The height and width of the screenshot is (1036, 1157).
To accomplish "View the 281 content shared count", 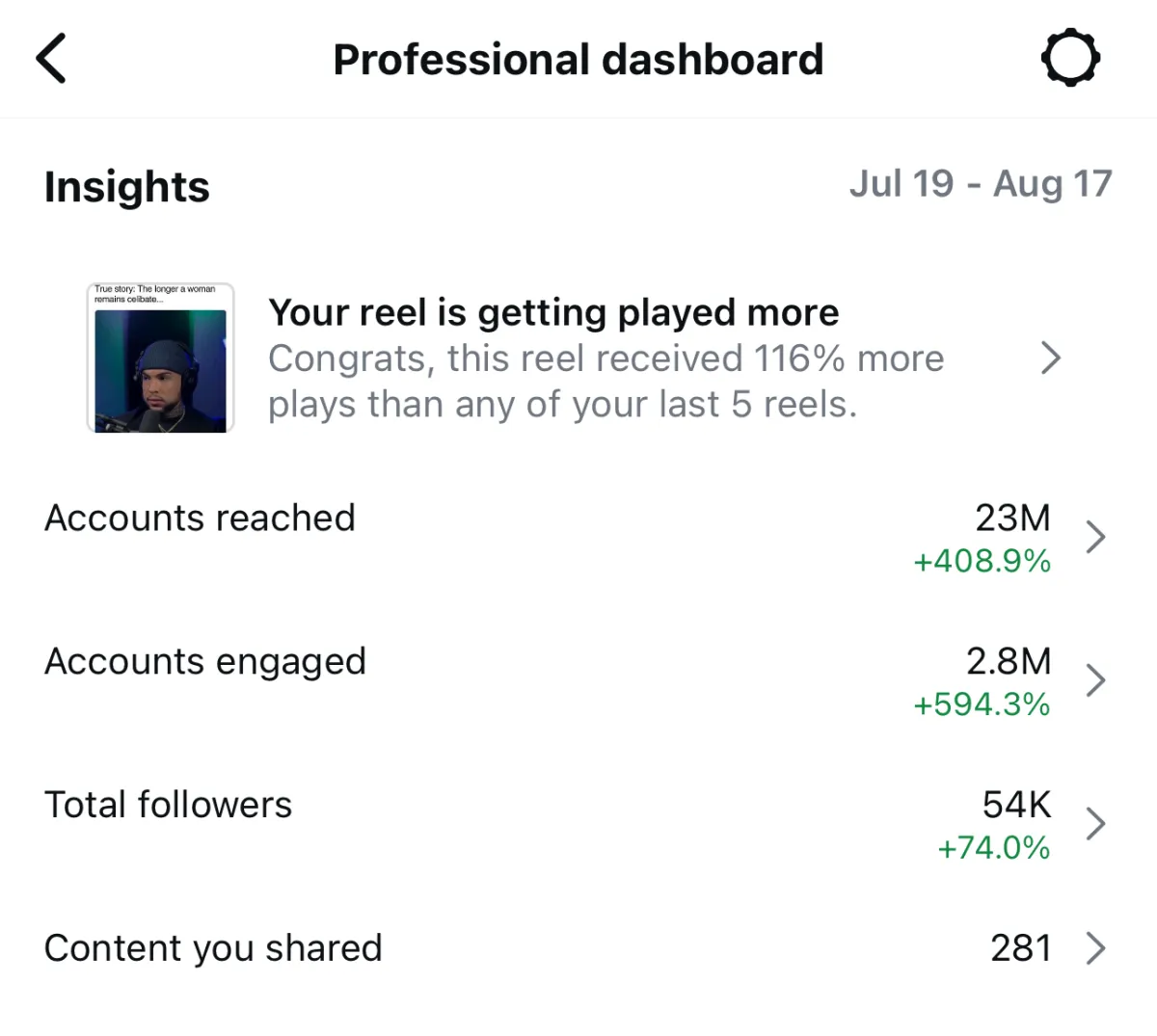I will pyautogui.click(x=1021, y=948).
